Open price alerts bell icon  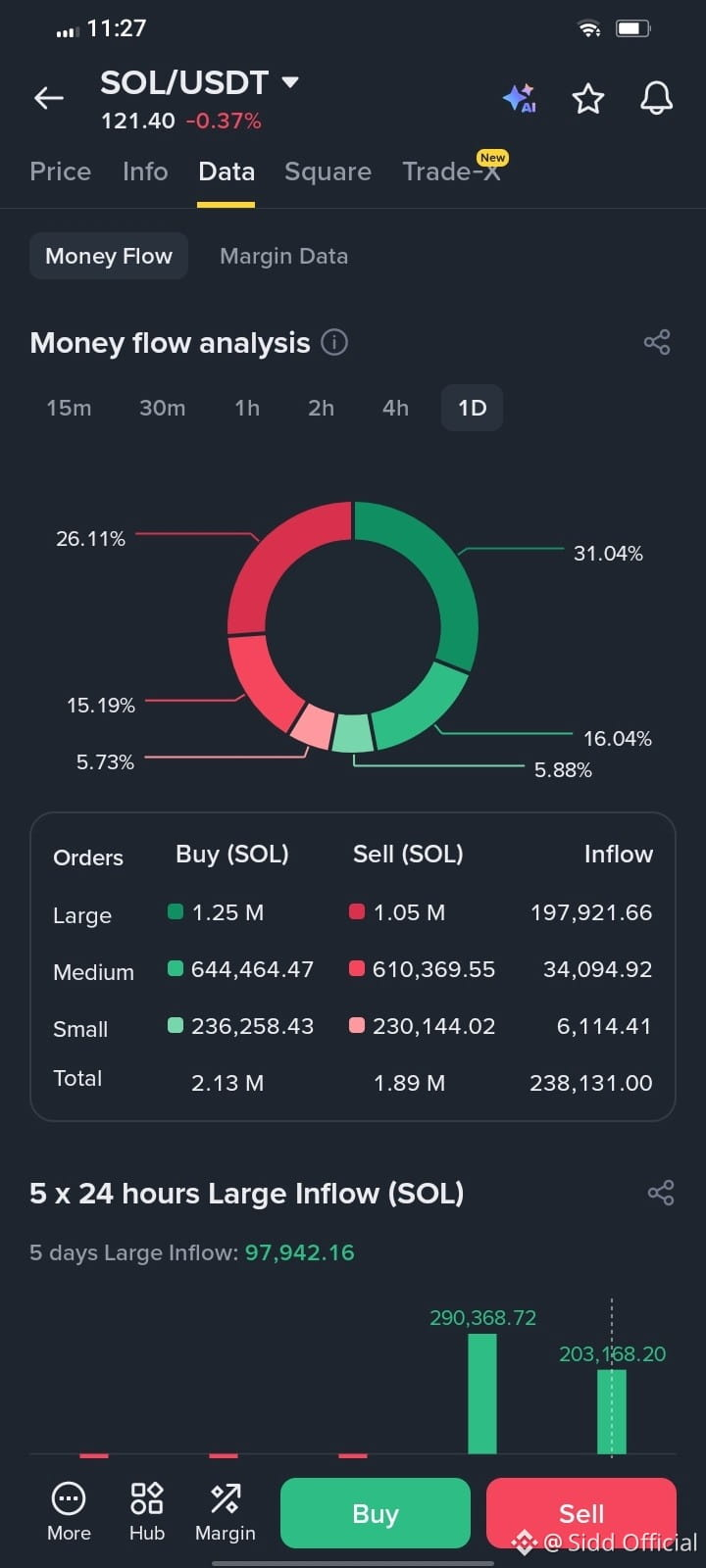656,98
